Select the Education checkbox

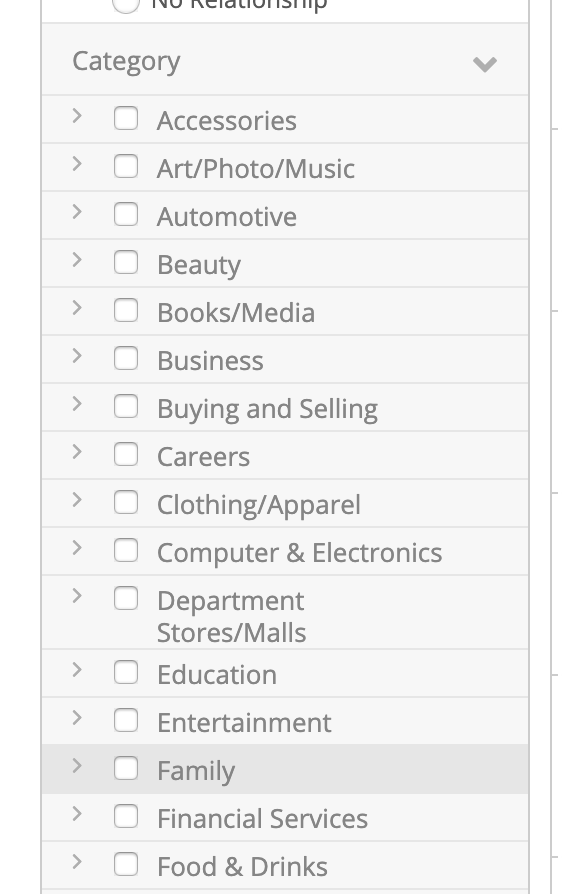tap(126, 672)
